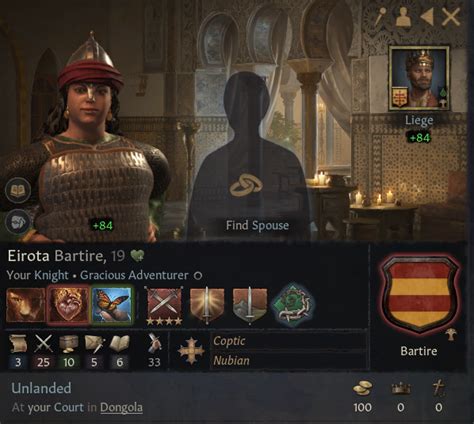Click the crossed swords four-star education trait
Image resolution: width=474 pixels, height=424 pixels.
164,306
